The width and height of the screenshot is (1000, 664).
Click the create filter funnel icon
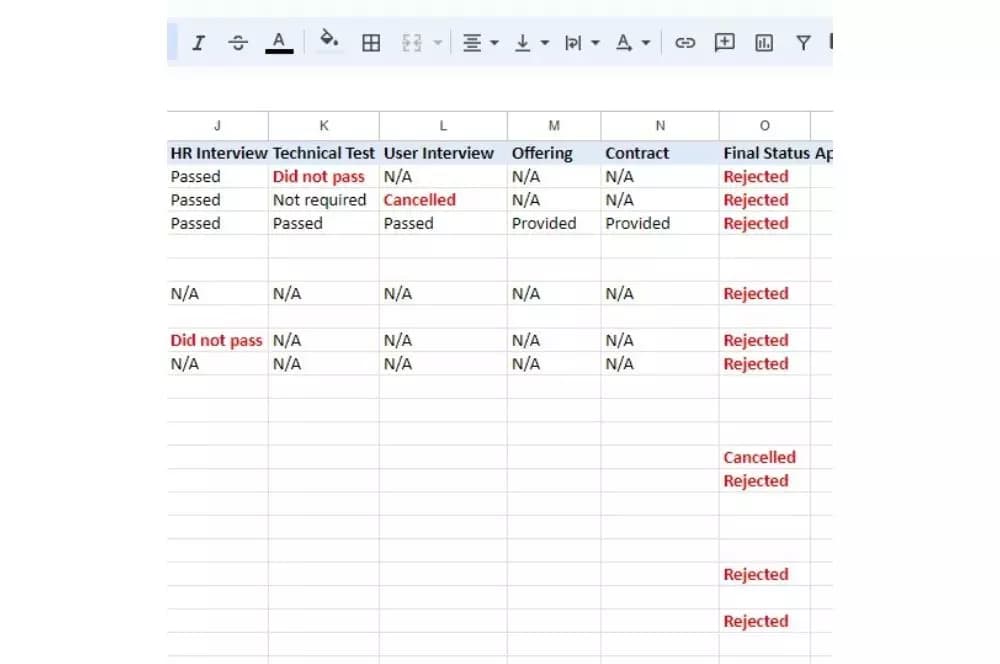tap(803, 43)
